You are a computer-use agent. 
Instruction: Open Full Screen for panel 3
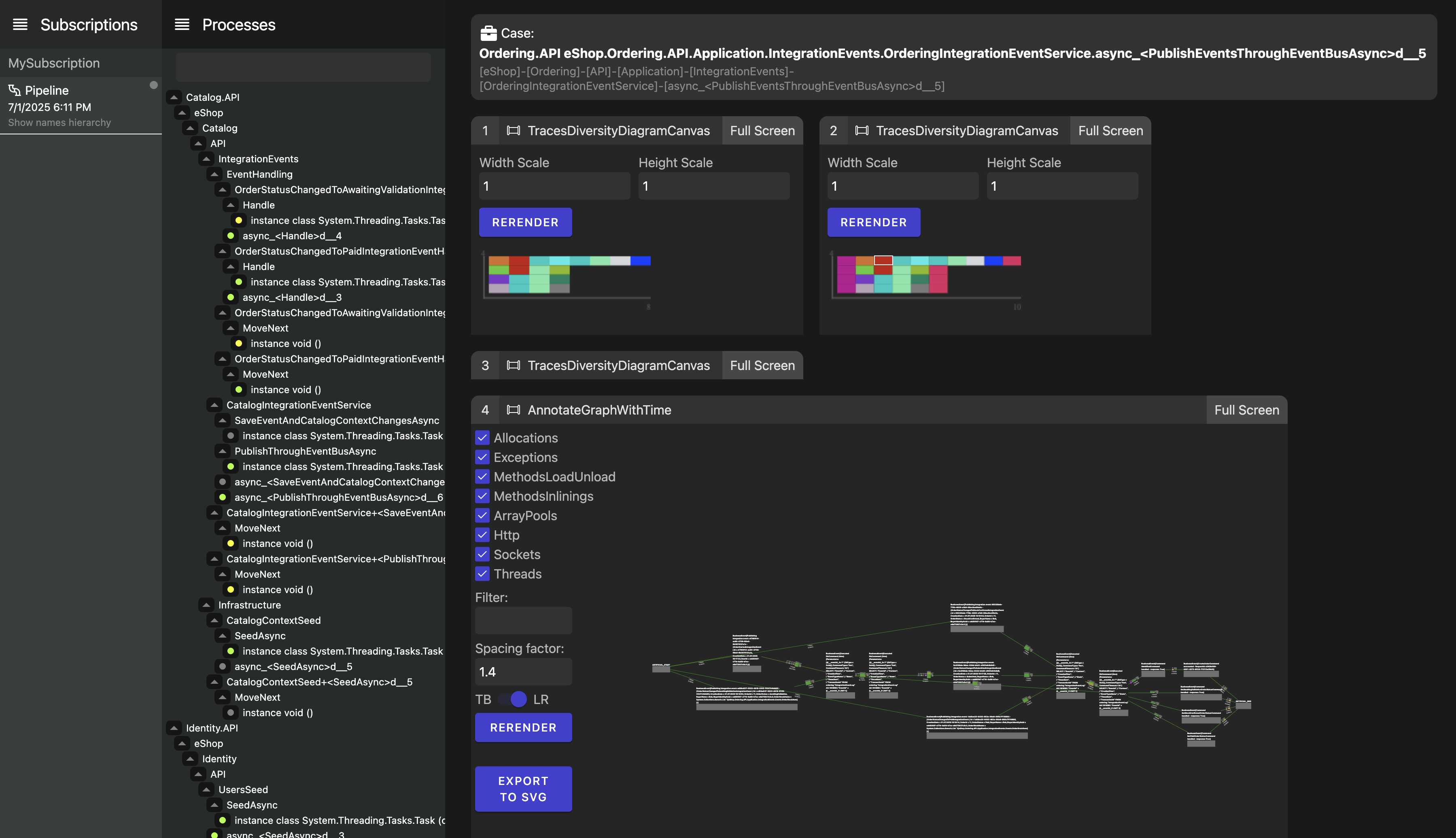coord(762,366)
